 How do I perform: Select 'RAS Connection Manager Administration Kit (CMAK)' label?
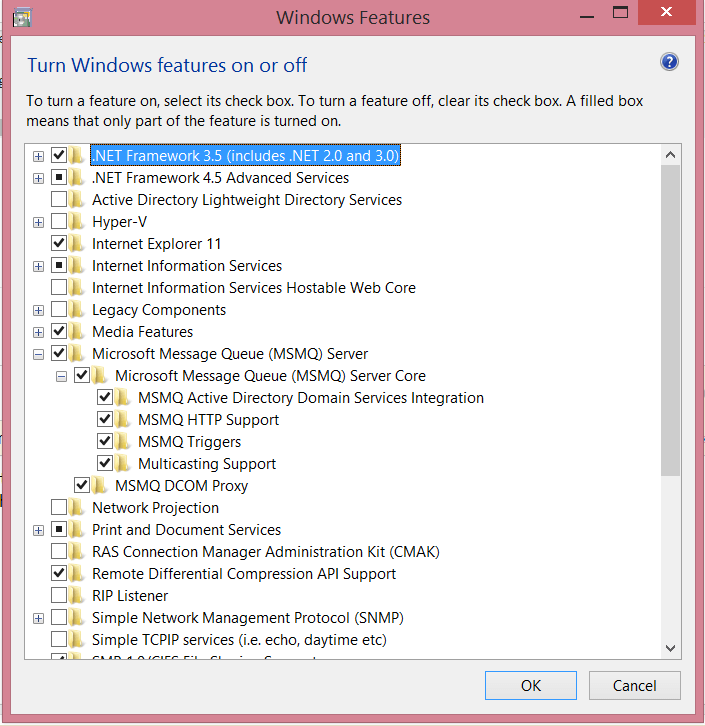point(266,552)
